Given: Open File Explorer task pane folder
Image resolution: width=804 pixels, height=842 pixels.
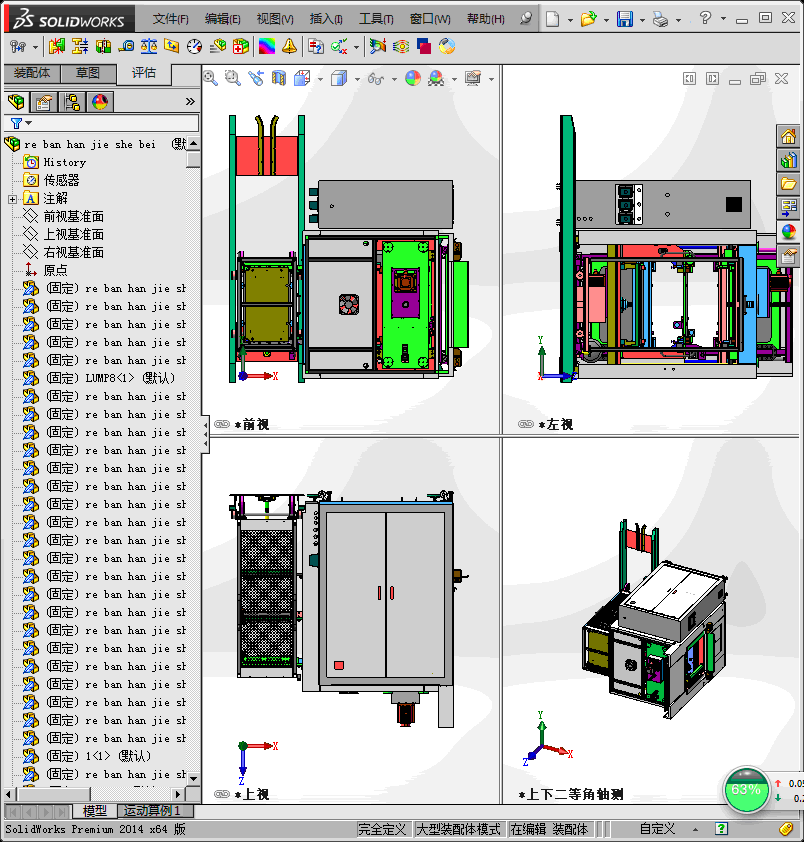Looking at the screenshot, I should click(x=788, y=184).
